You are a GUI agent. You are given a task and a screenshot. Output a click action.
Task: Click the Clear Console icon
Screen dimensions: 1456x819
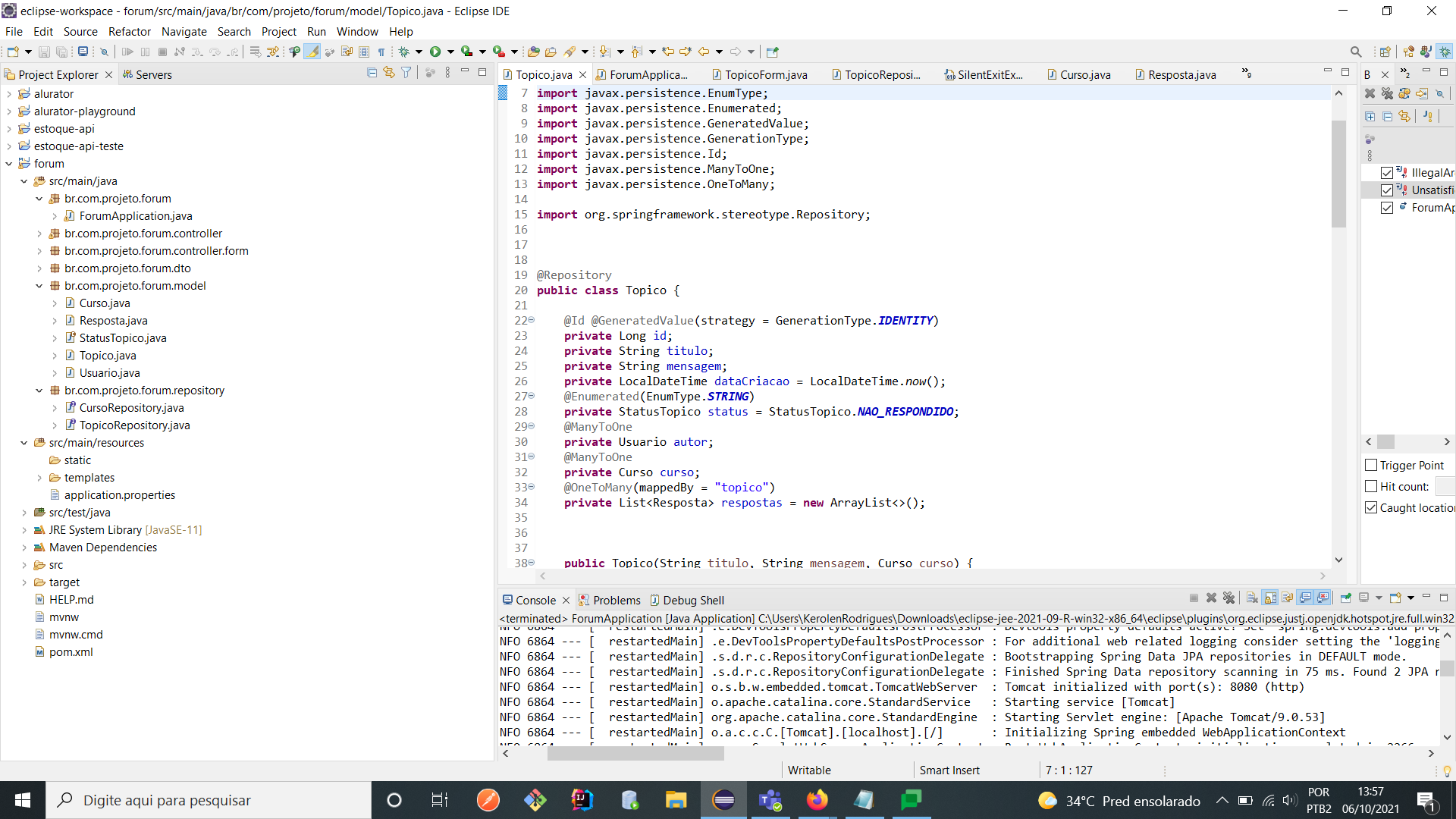[1252, 598]
